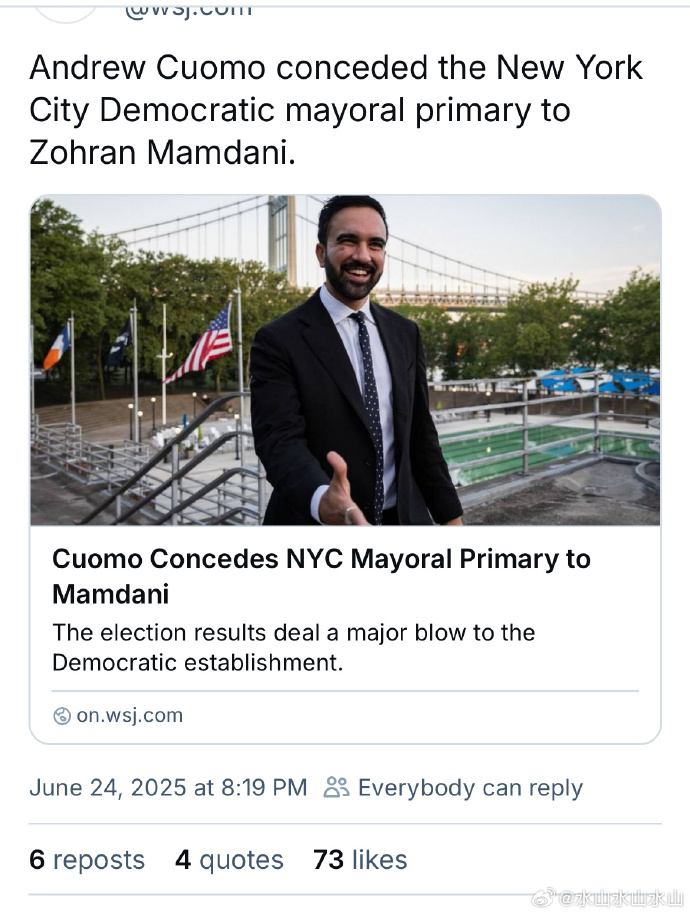The height and width of the screenshot is (914, 690).
Task: Click Zohran Mamdani's name in post text
Action: click(157, 152)
